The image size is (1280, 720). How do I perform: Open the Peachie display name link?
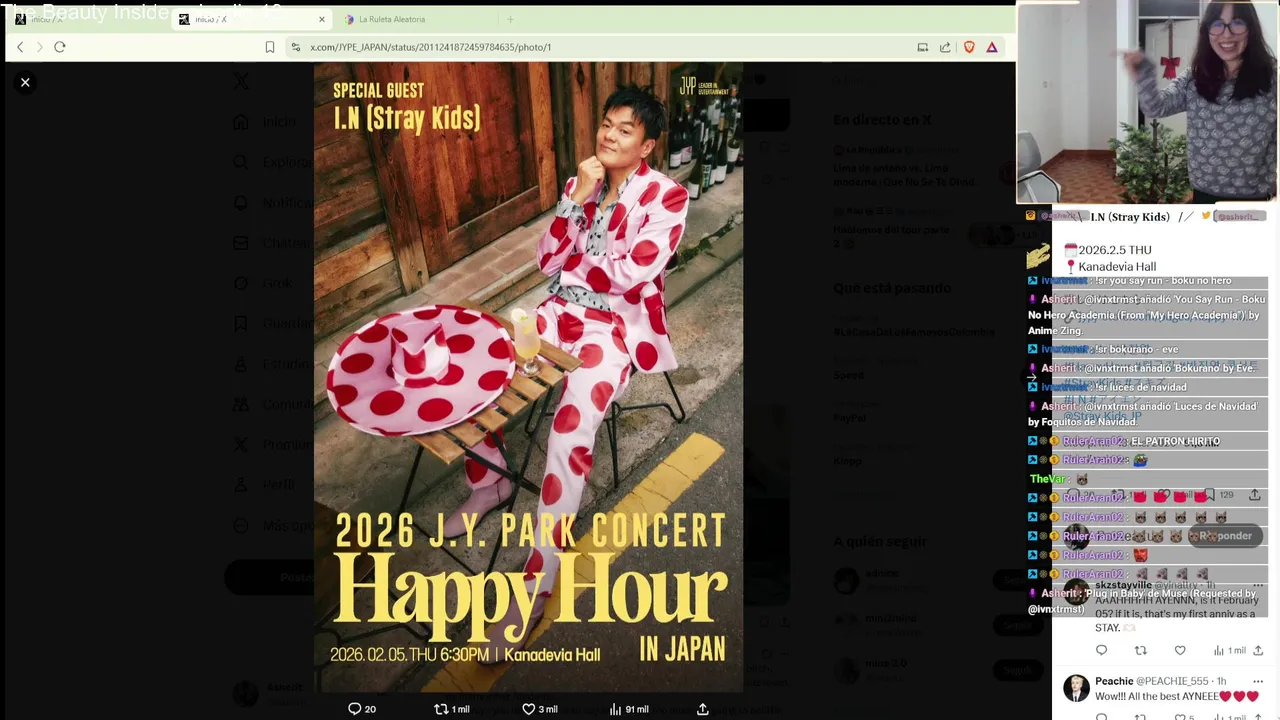pos(1114,681)
